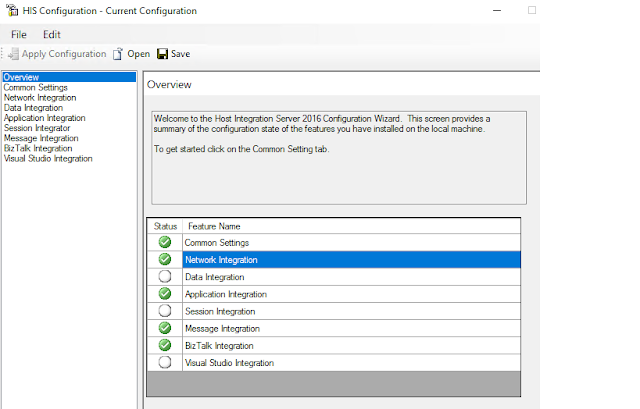Click the Apply Configuration toolbar icon
Screen dimensions: 640x409
pos(13,54)
